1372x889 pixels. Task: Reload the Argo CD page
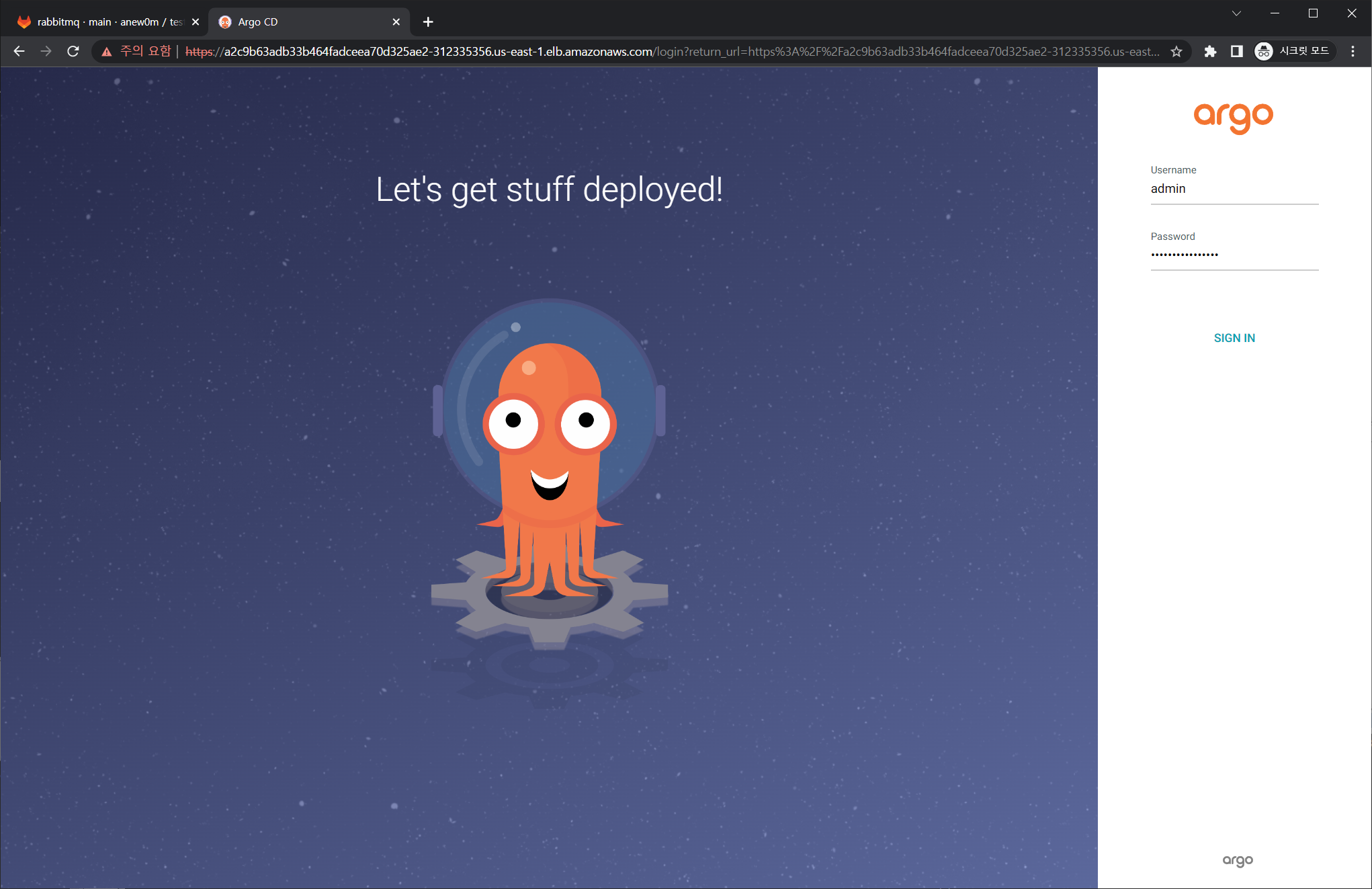click(x=73, y=51)
